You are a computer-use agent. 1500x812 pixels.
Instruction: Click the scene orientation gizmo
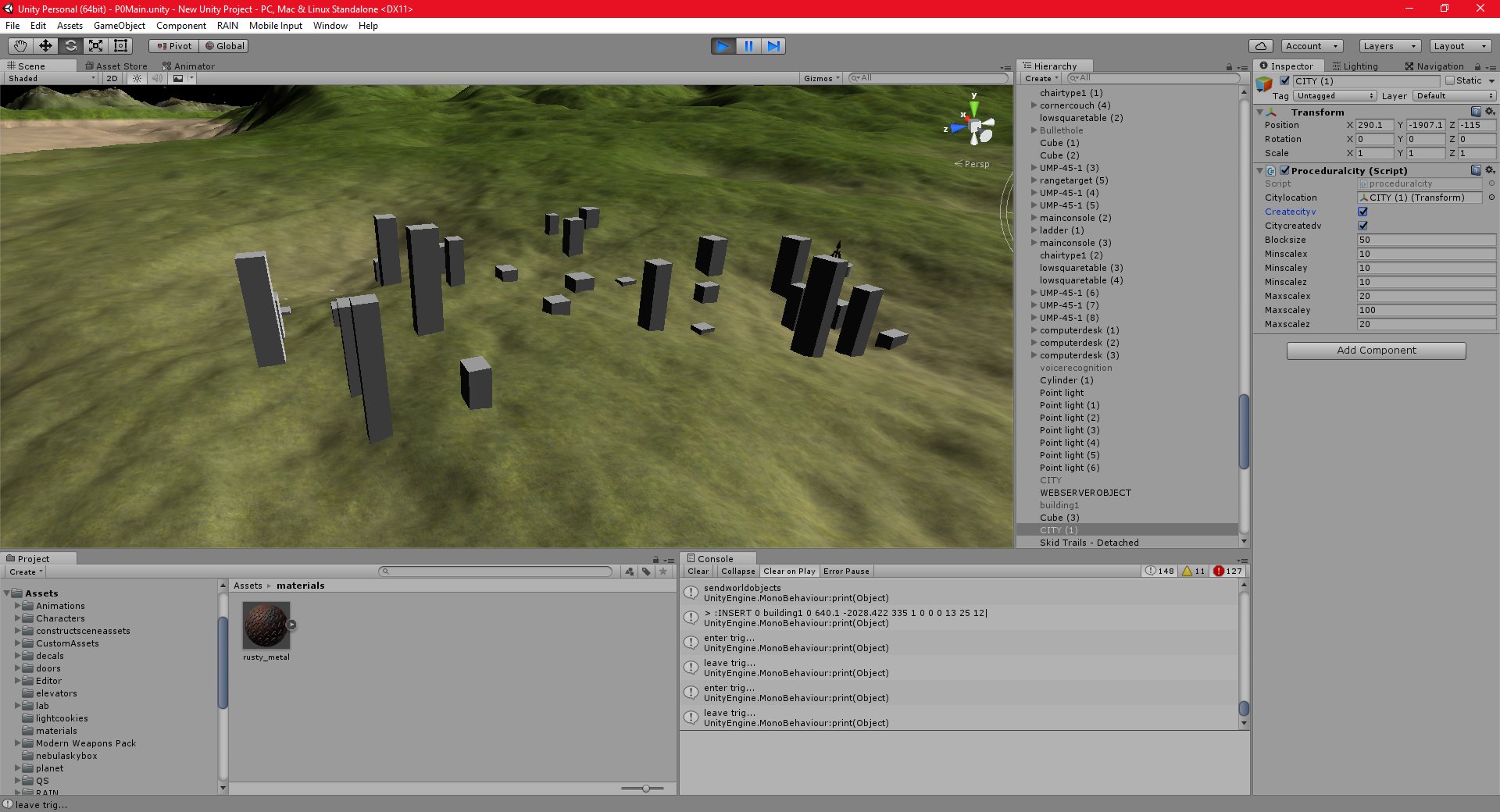pyautogui.click(x=974, y=125)
